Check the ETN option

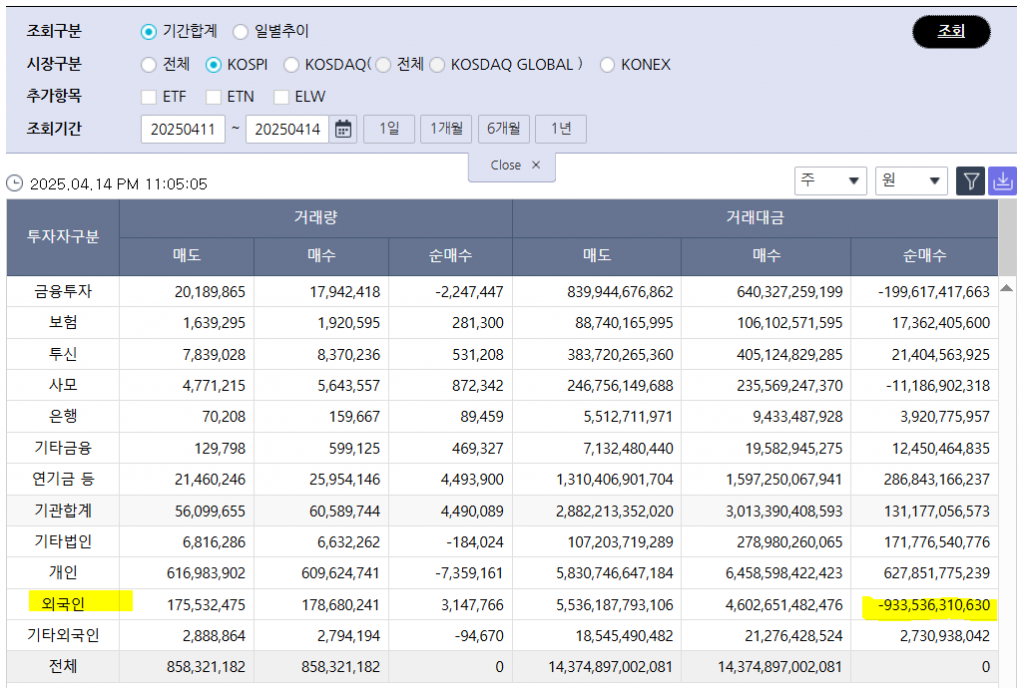[x=213, y=97]
